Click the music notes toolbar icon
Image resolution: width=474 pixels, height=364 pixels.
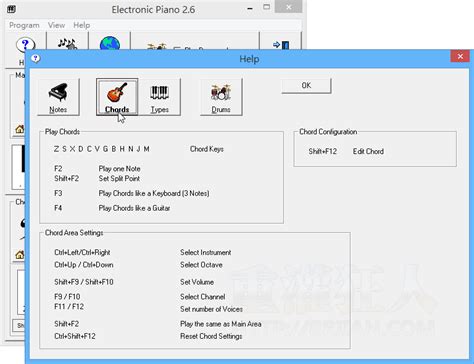point(67,43)
